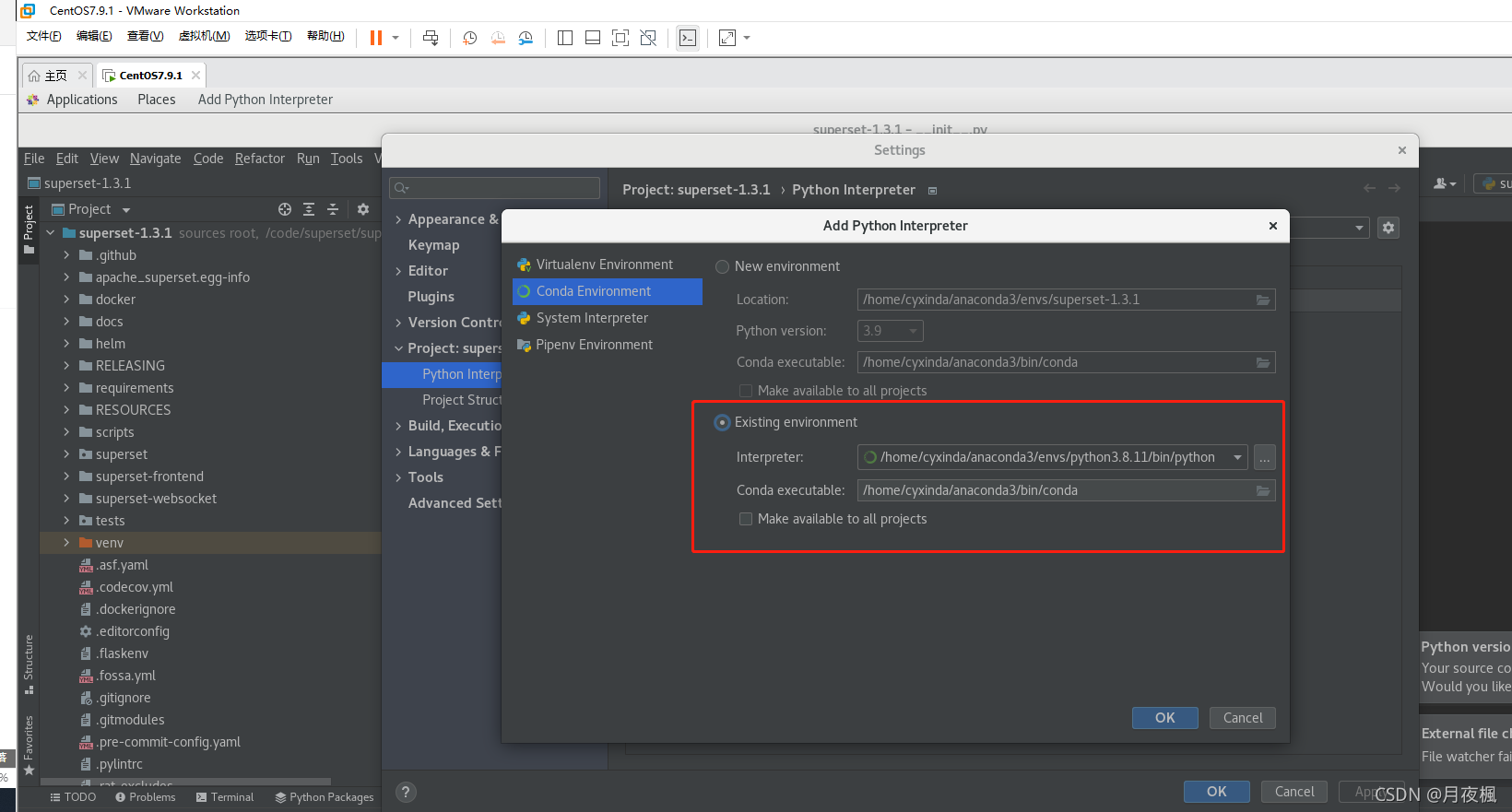Image resolution: width=1512 pixels, height=812 pixels.
Task: Open the Python Packages tool window
Action: point(325,797)
